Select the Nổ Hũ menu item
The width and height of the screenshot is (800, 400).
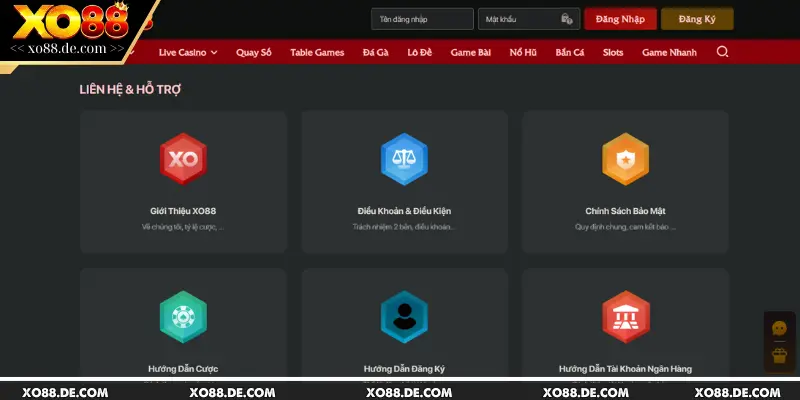pyautogui.click(x=522, y=52)
